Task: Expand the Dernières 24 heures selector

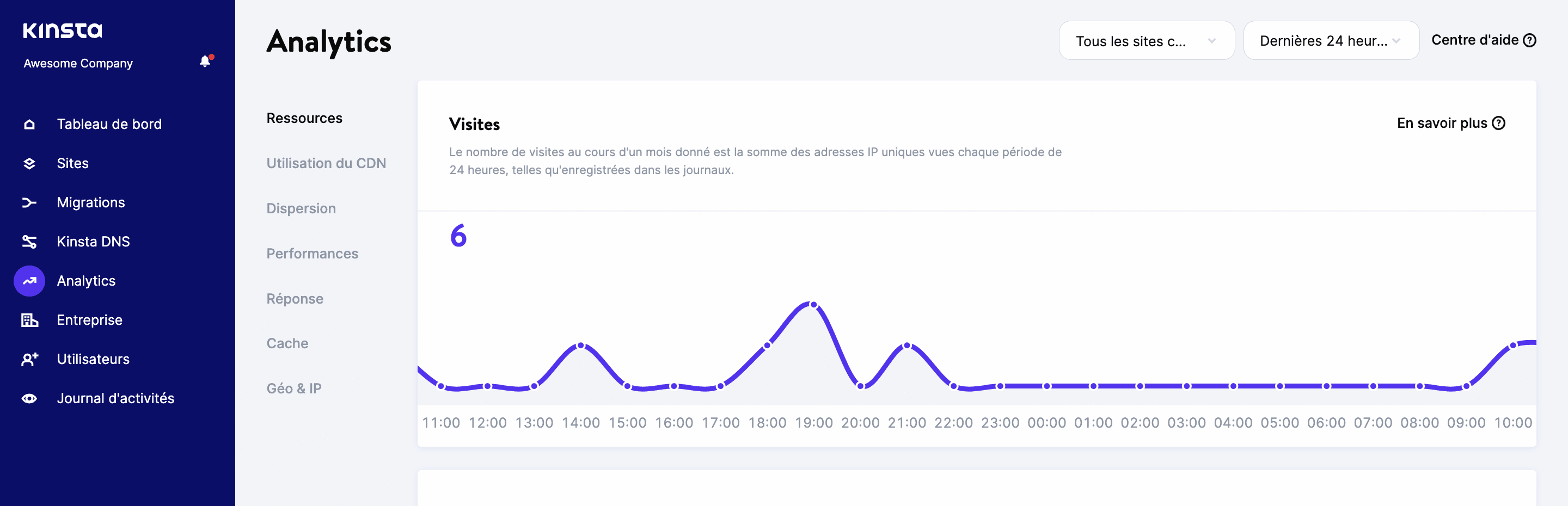Action: click(1331, 40)
